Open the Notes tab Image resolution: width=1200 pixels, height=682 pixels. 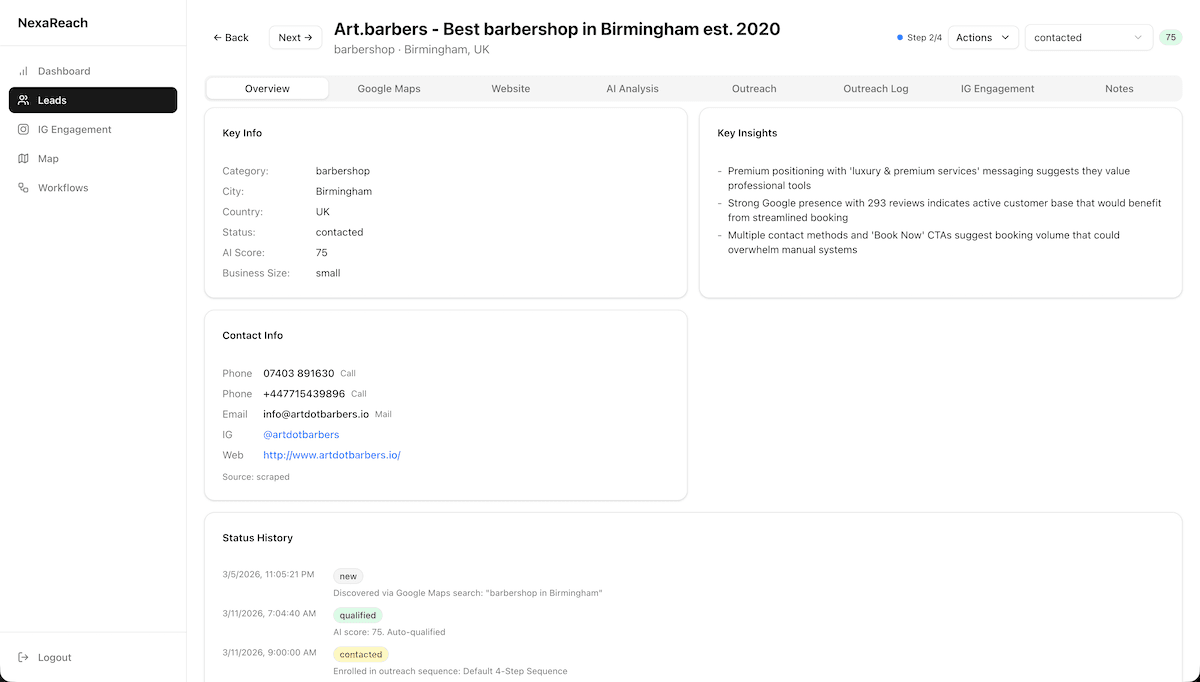[1119, 88]
